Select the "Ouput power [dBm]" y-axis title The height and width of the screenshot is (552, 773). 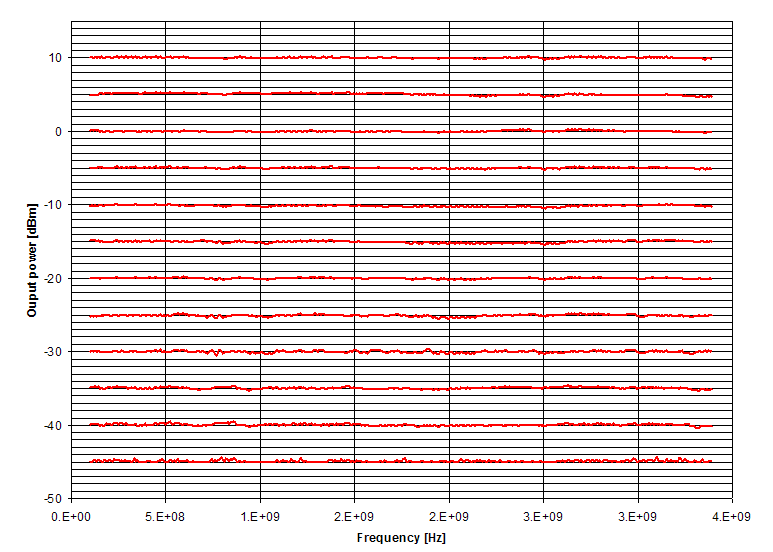point(32,259)
